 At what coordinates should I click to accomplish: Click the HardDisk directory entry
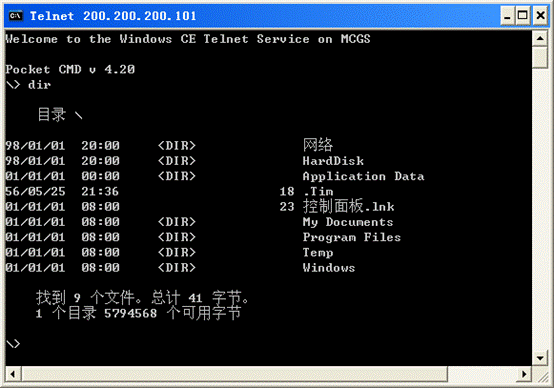tap(333, 161)
